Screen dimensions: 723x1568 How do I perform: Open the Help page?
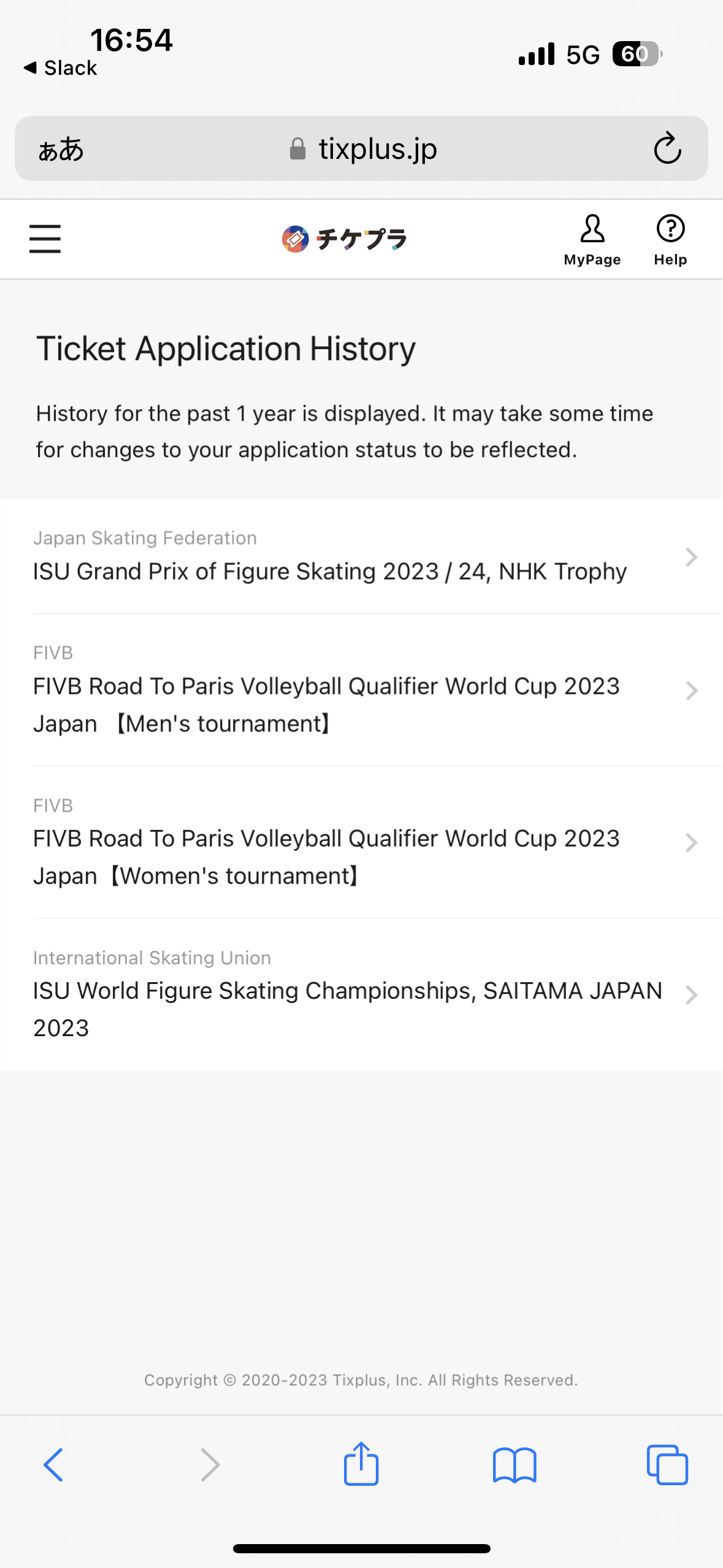coord(670,240)
